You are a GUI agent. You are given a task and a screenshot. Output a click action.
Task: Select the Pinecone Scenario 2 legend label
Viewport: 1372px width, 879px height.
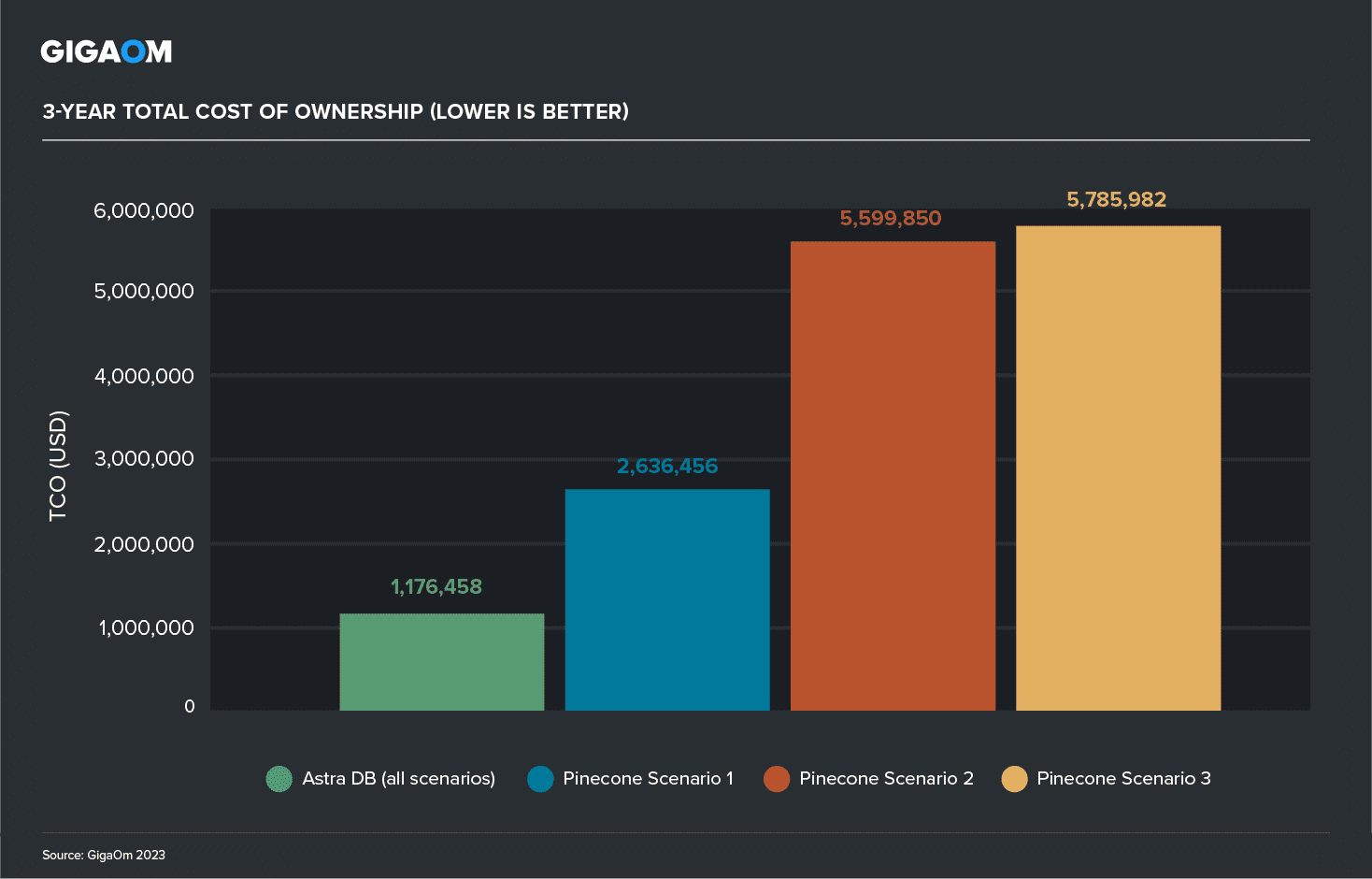coord(886,779)
